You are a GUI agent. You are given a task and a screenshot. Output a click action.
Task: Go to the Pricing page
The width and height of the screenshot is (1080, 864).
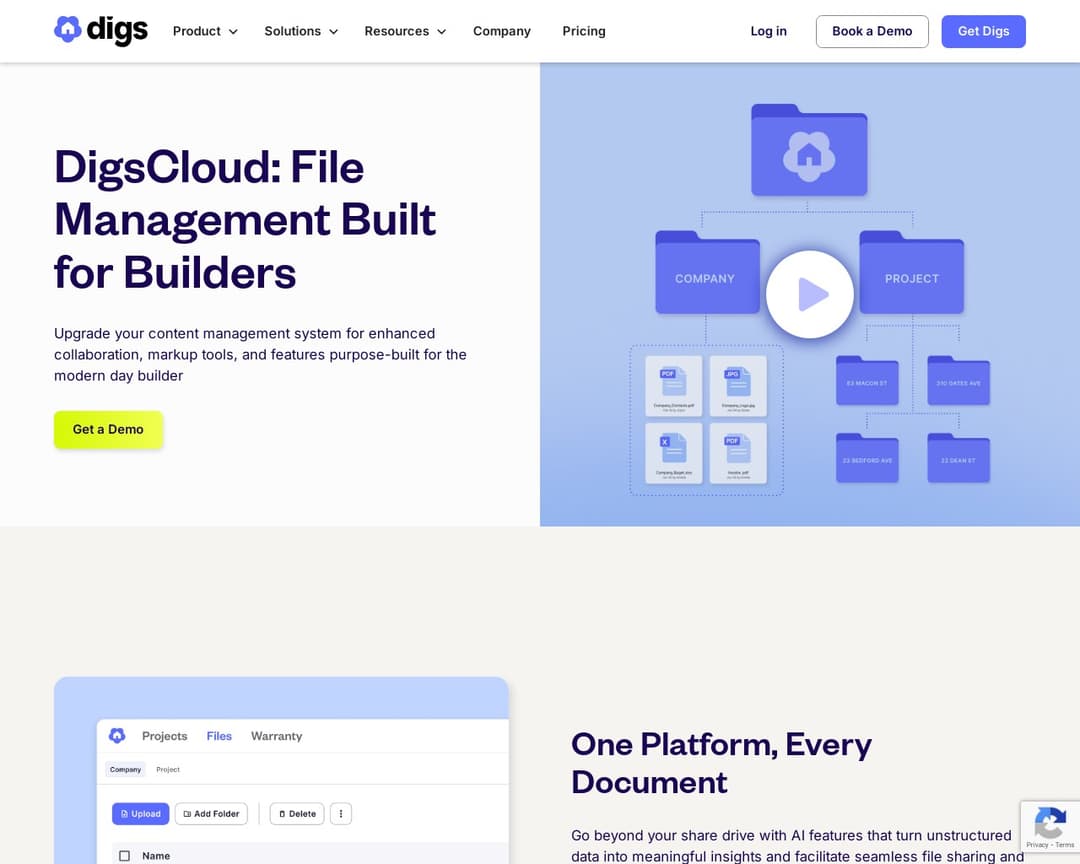(583, 31)
